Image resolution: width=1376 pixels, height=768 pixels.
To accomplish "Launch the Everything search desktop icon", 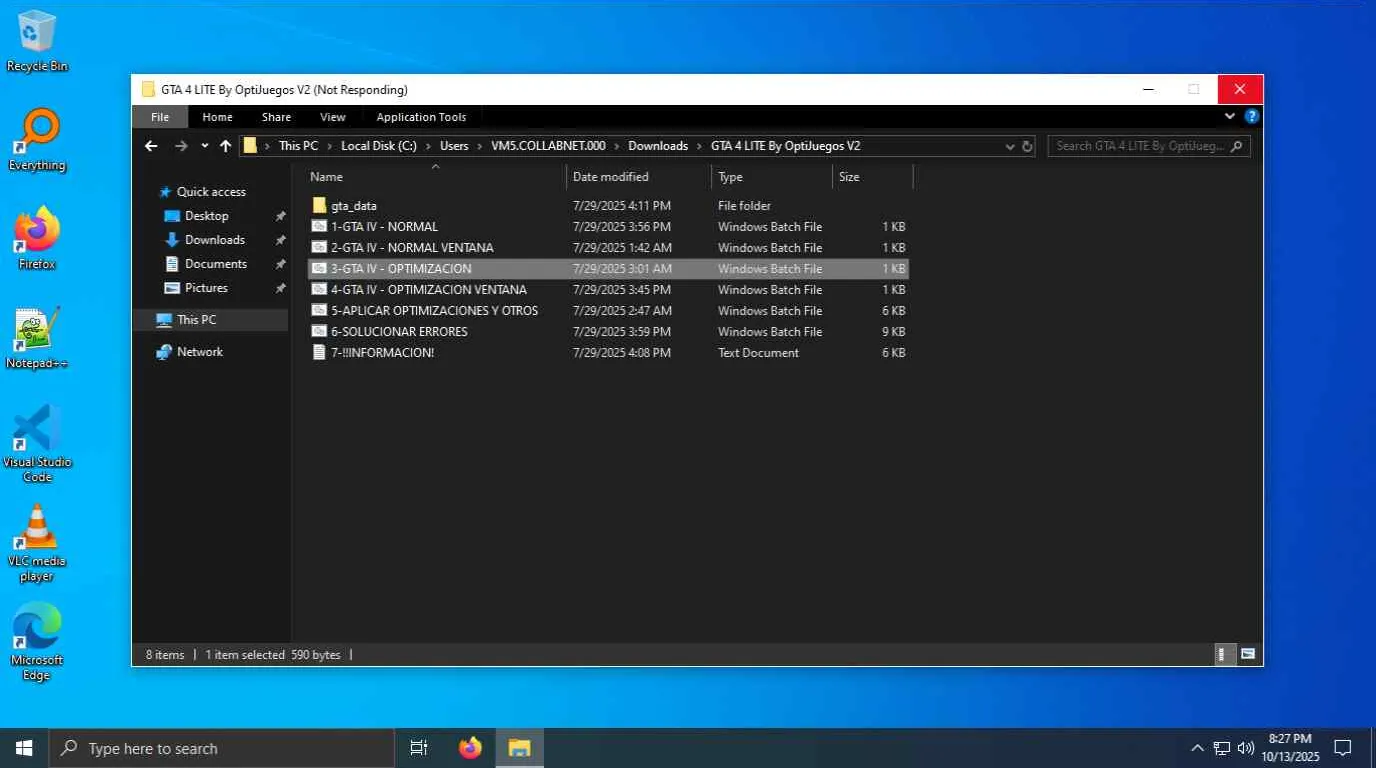I will pos(37,141).
